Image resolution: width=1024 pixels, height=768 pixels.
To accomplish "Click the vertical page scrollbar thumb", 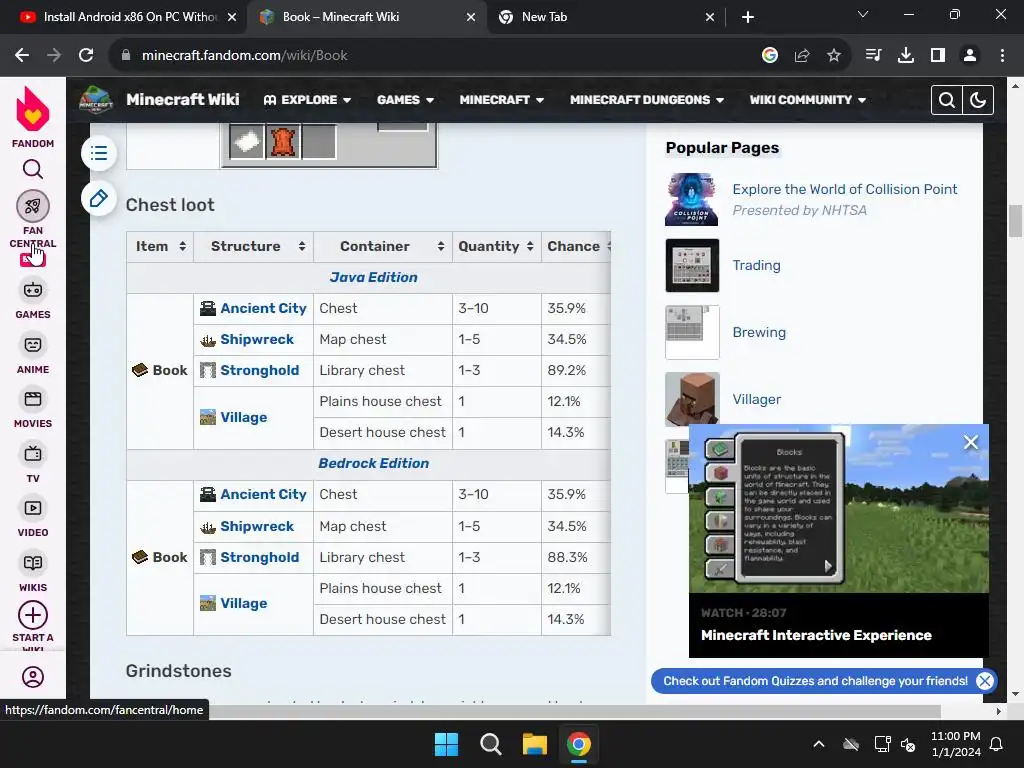I will (x=1015, y=221).
